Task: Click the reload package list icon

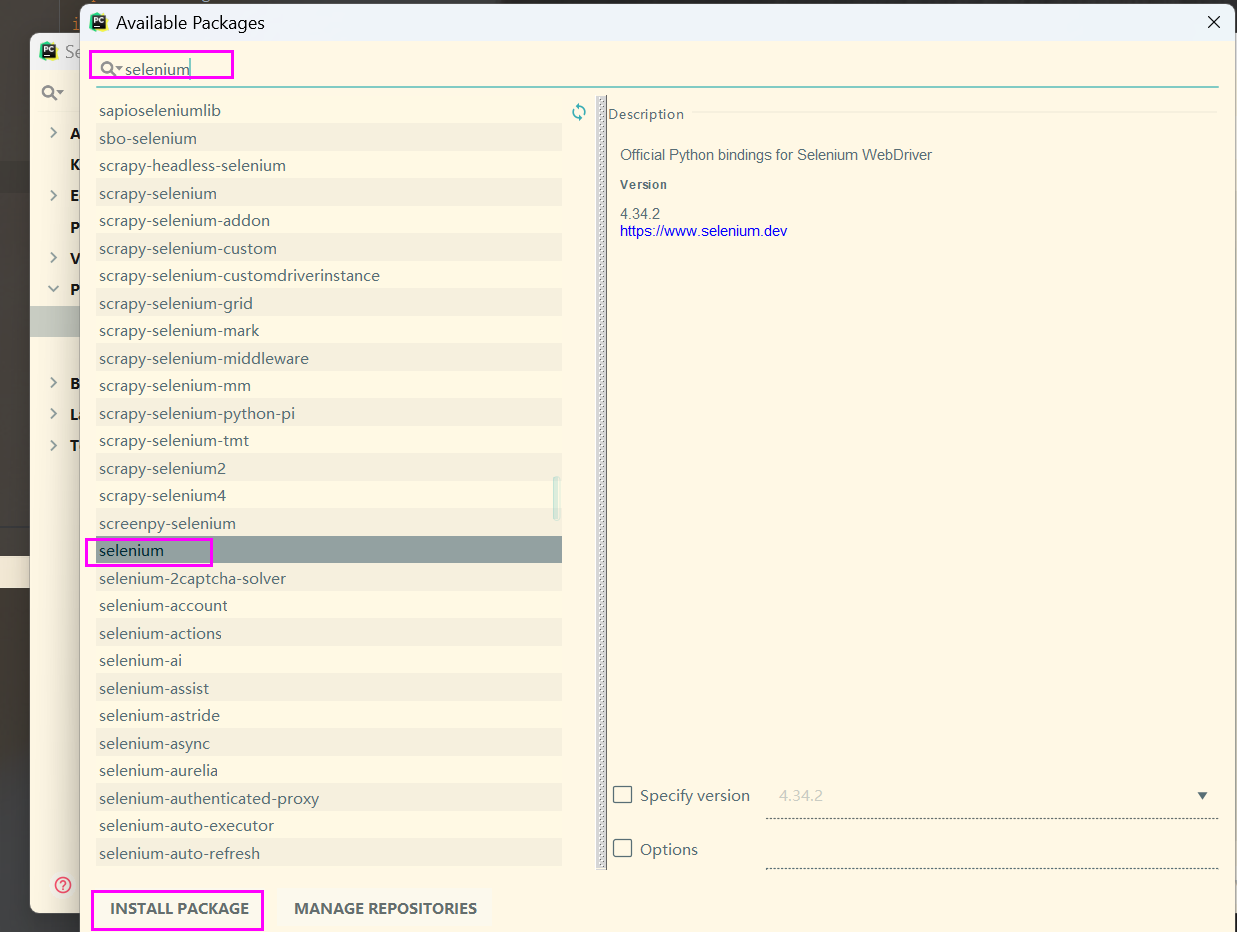Action: [x=578, y=112]
